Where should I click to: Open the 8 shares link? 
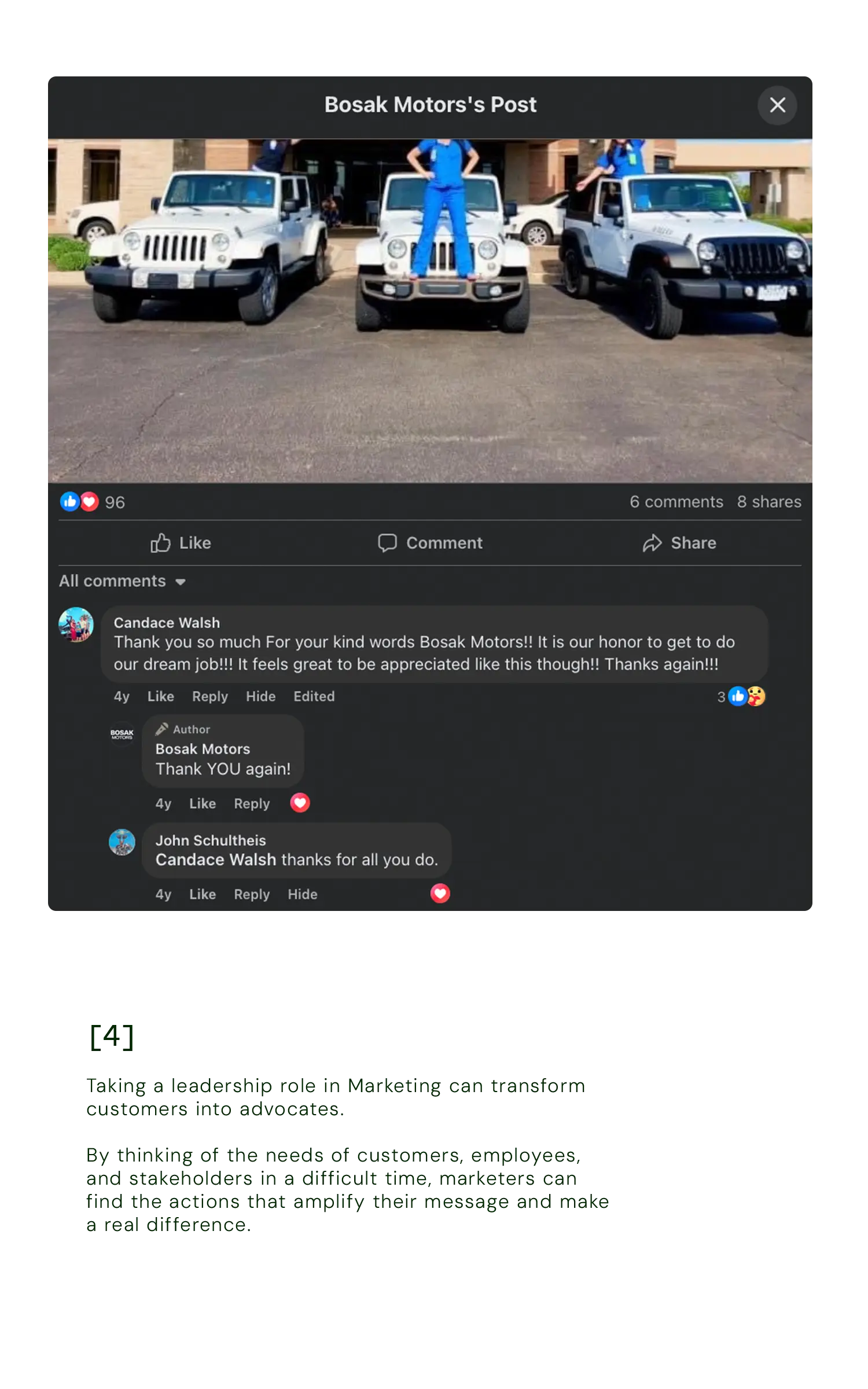[769, 502]
